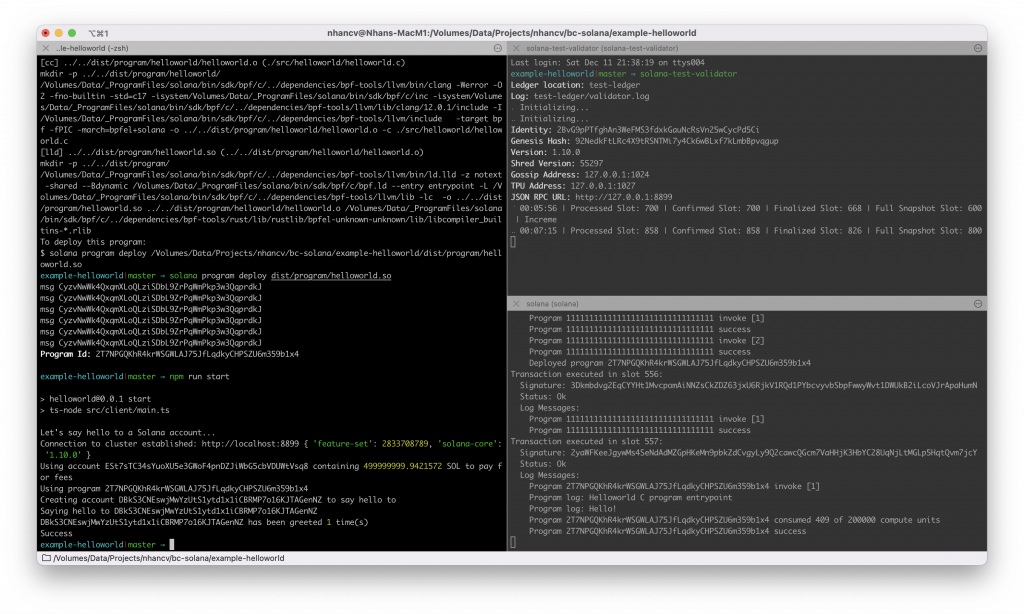Click the JSON RPC URL http://127.0.0.1:8899
The image size is (1024, 614).
click(x=624, y=197)
